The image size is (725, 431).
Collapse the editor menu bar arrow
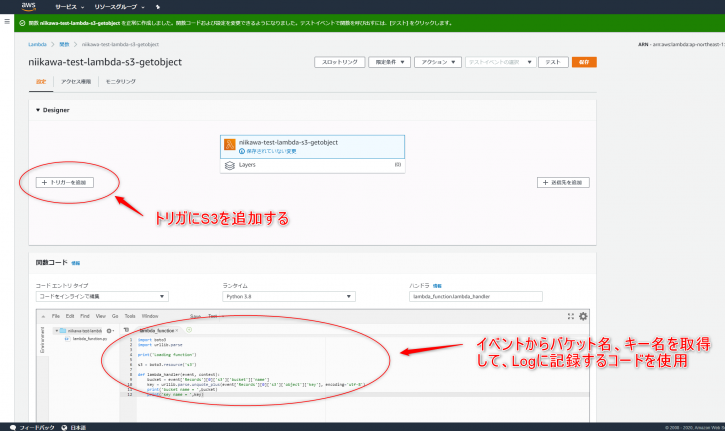pos(43,316)
